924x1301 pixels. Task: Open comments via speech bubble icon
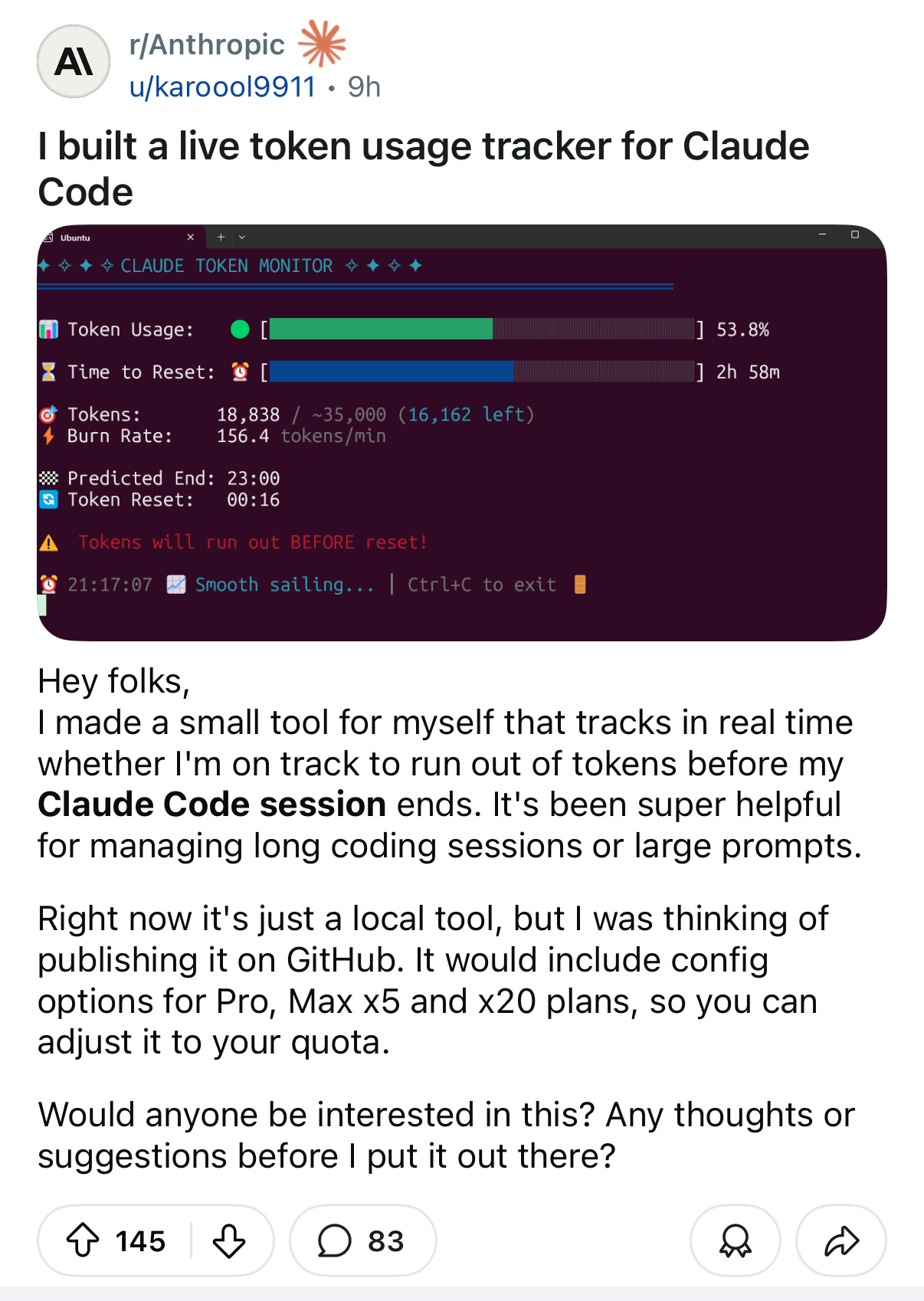(x=335, y=1240)
